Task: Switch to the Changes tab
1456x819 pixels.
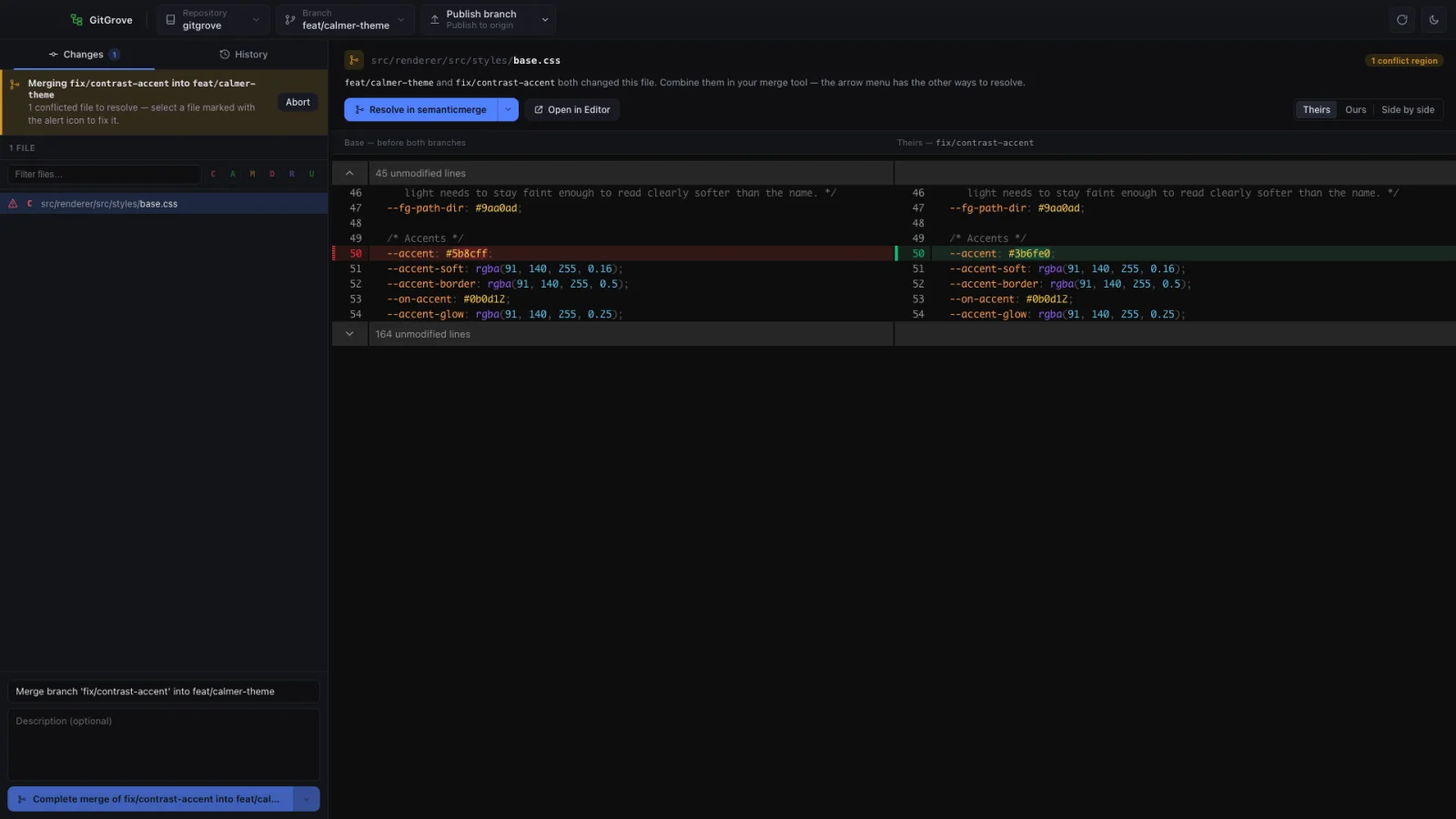Action: click(x=84, y=55)
